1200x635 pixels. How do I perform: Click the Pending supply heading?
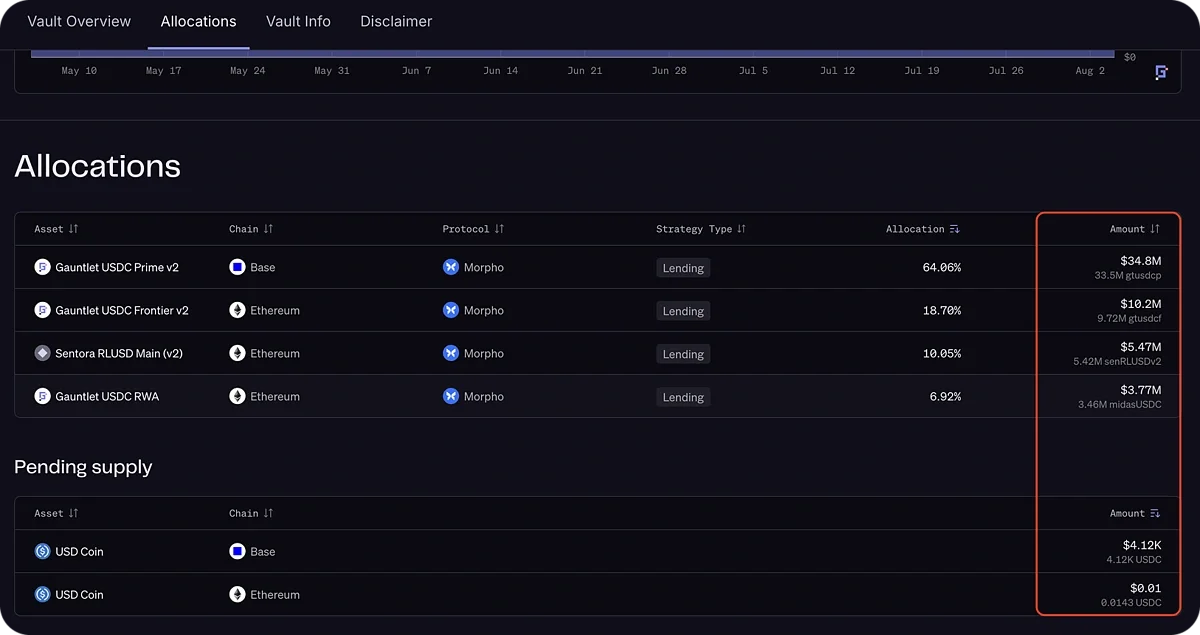click(83, 467)
